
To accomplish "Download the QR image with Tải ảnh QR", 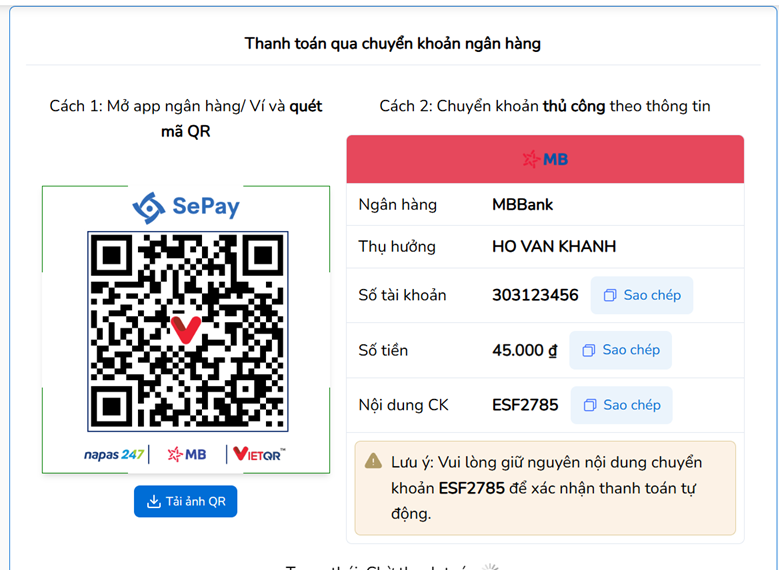I will tap(185, 501).
